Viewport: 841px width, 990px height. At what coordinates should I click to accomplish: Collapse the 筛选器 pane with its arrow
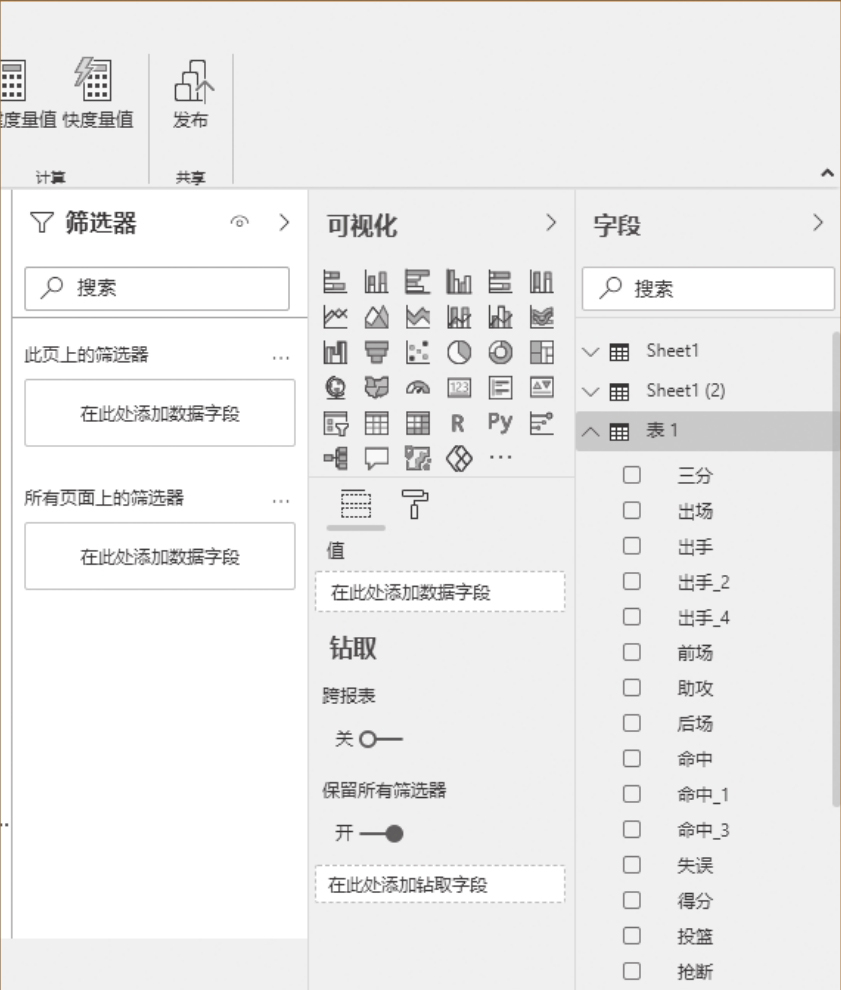pyautogui.click(x=284, y=222)
